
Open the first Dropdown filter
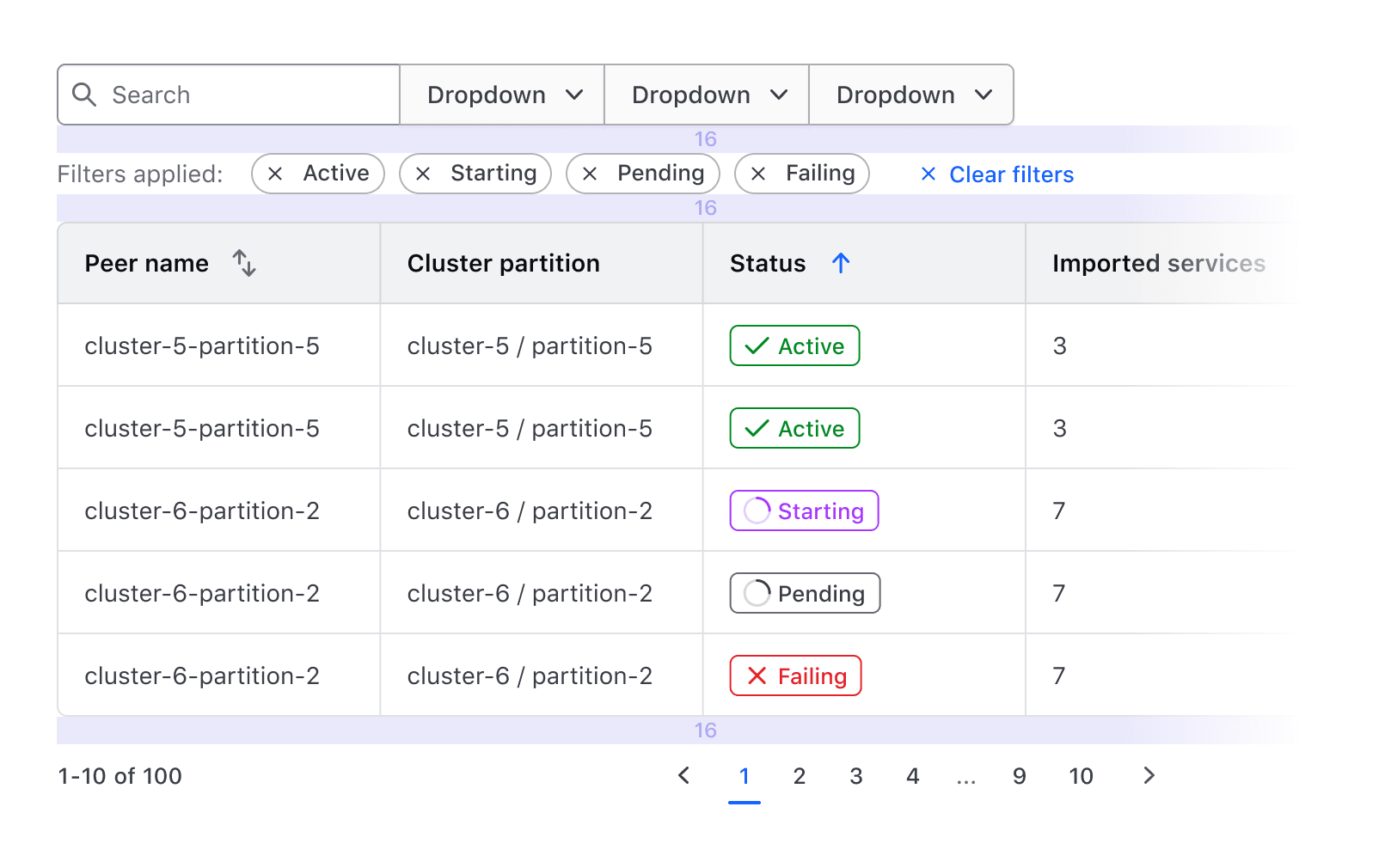pos(503,95)
